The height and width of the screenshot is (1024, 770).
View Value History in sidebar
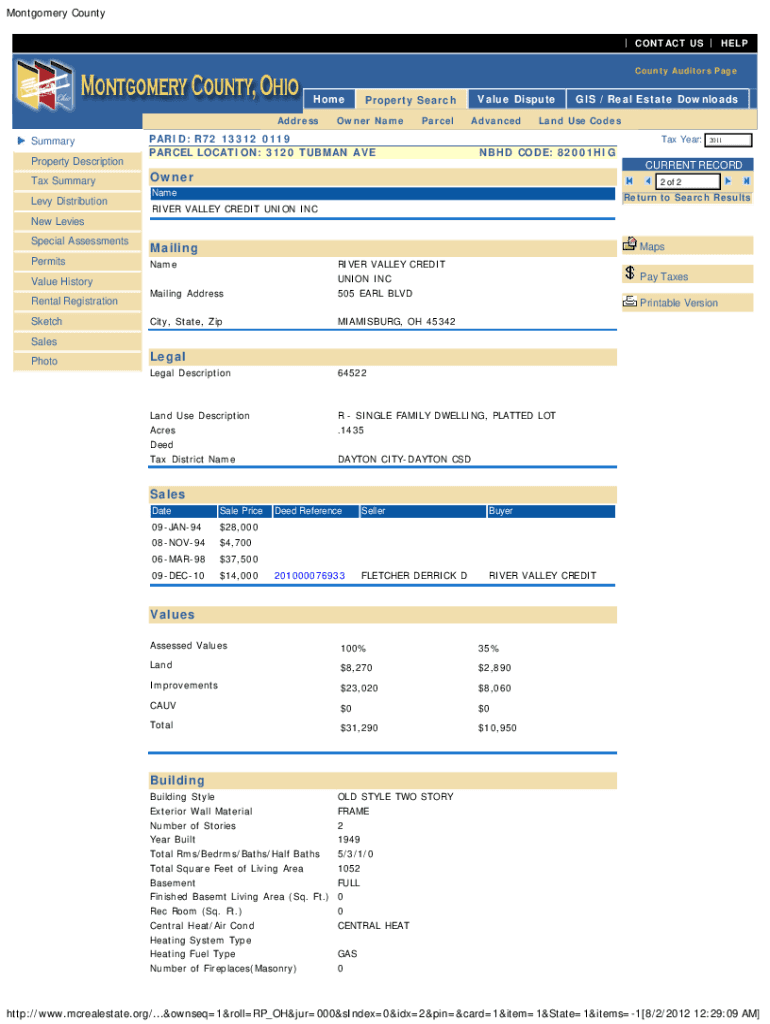(61, 282)
